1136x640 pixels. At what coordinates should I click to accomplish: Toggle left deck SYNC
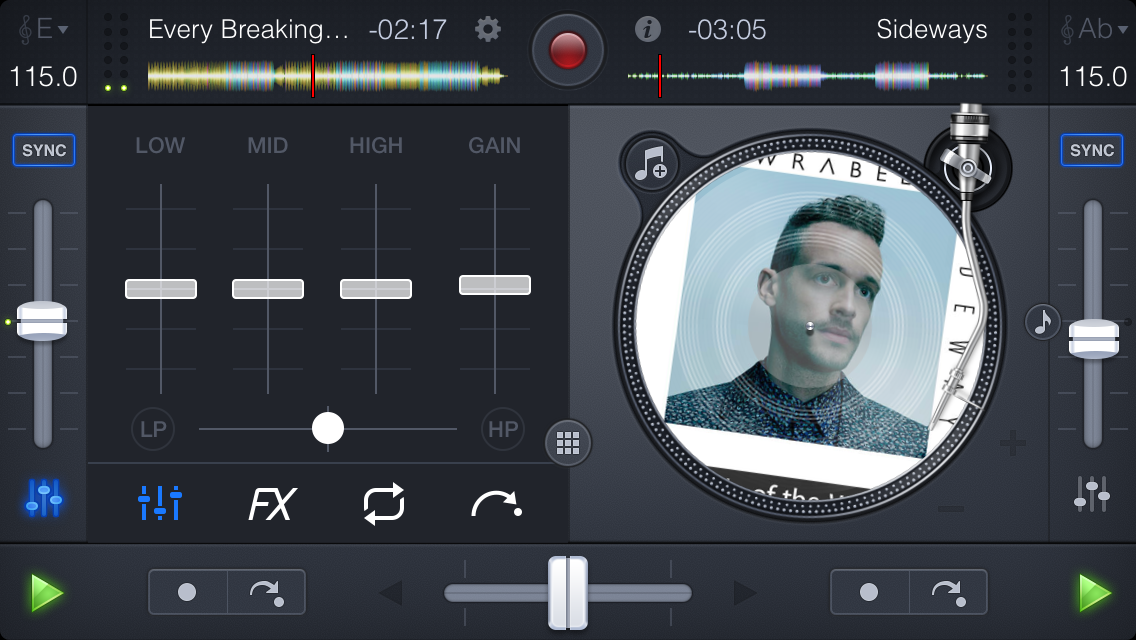coord(43,150)
